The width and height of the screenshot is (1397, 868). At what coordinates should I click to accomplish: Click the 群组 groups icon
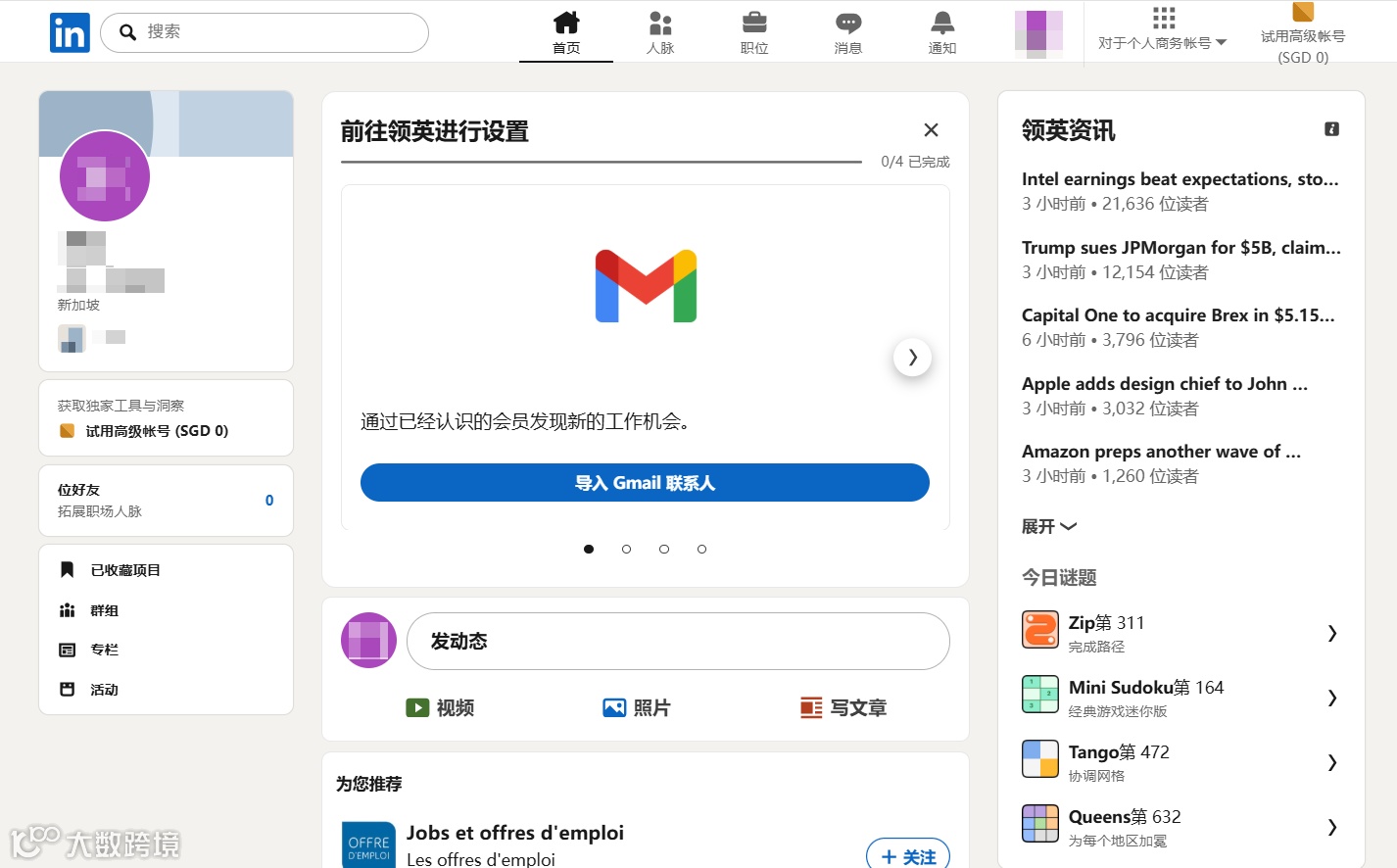coord(67,610)
